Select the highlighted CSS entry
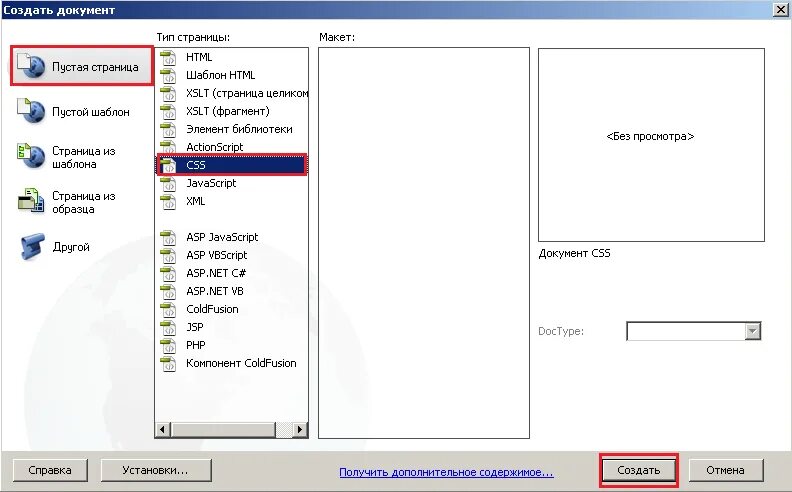This screenshot has height=492, width=792. point(231,165)
